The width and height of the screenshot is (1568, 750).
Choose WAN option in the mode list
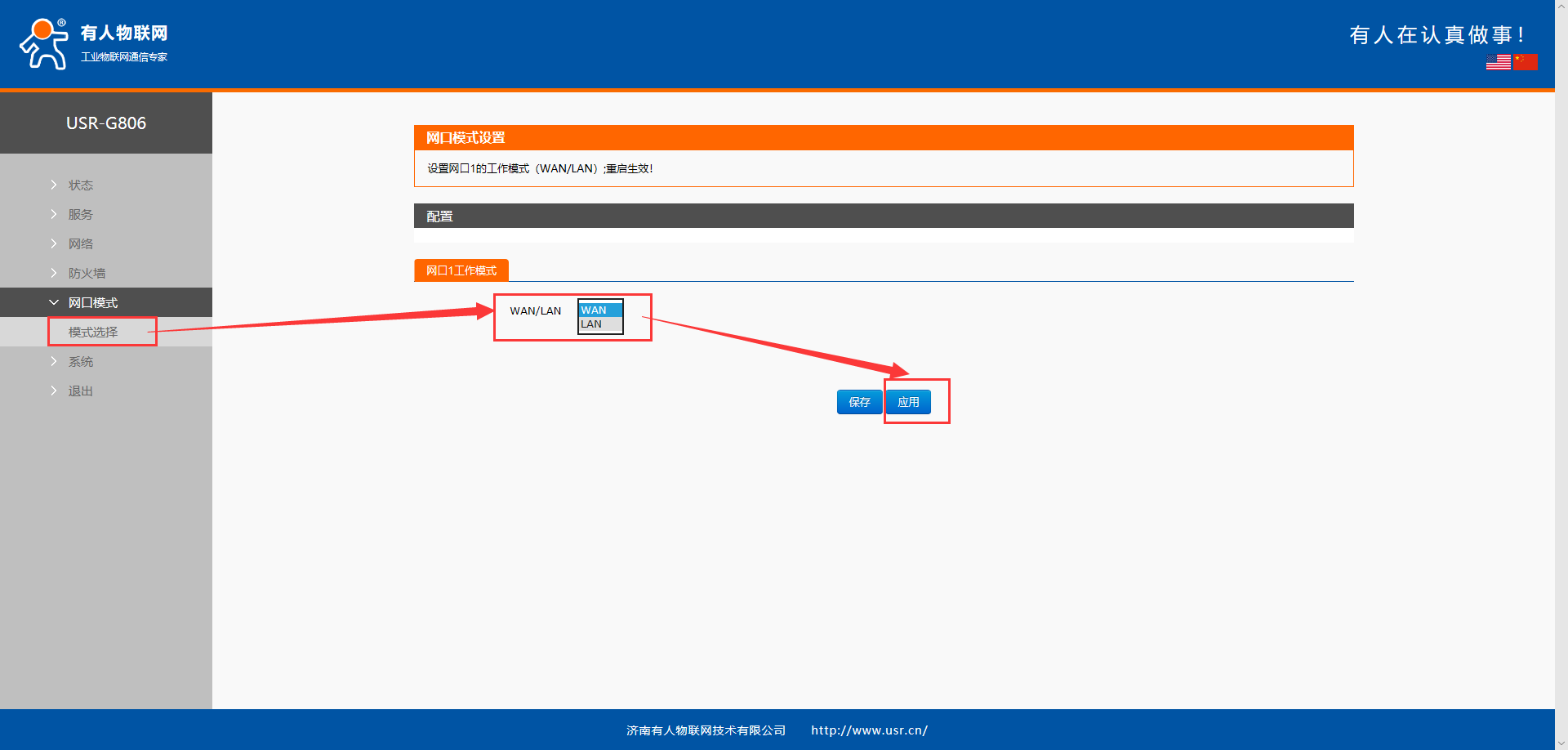[x=599, y=310]
